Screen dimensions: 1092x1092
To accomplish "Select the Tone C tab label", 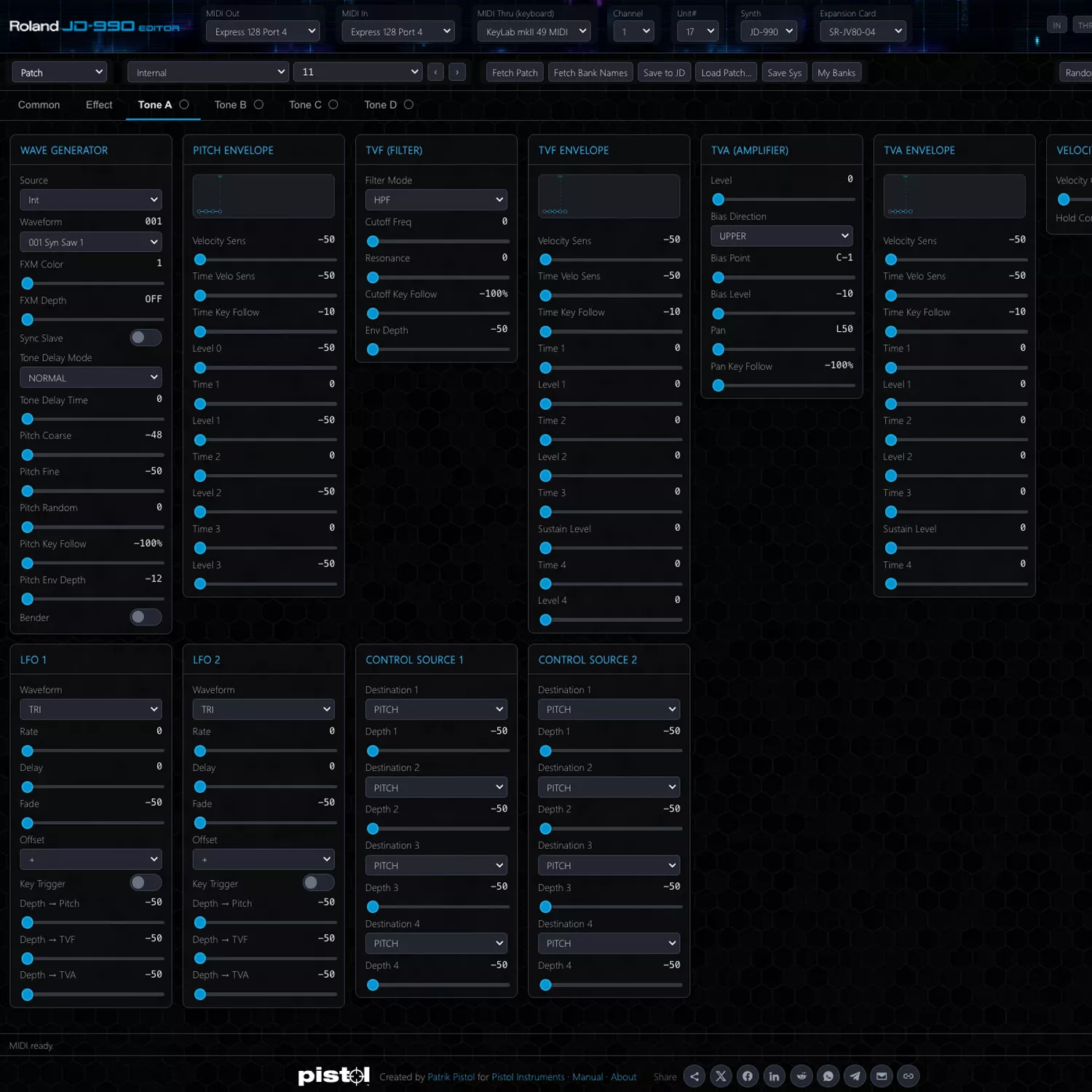I will click(x=305, y=105).
